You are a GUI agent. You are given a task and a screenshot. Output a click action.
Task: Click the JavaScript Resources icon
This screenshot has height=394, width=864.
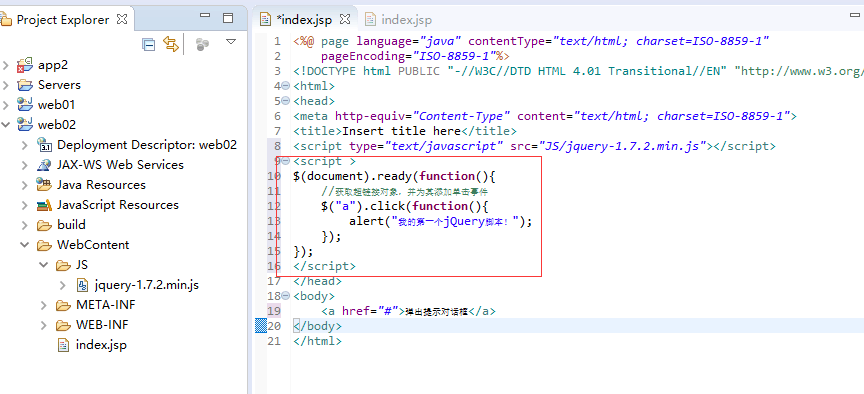[44, 206]
